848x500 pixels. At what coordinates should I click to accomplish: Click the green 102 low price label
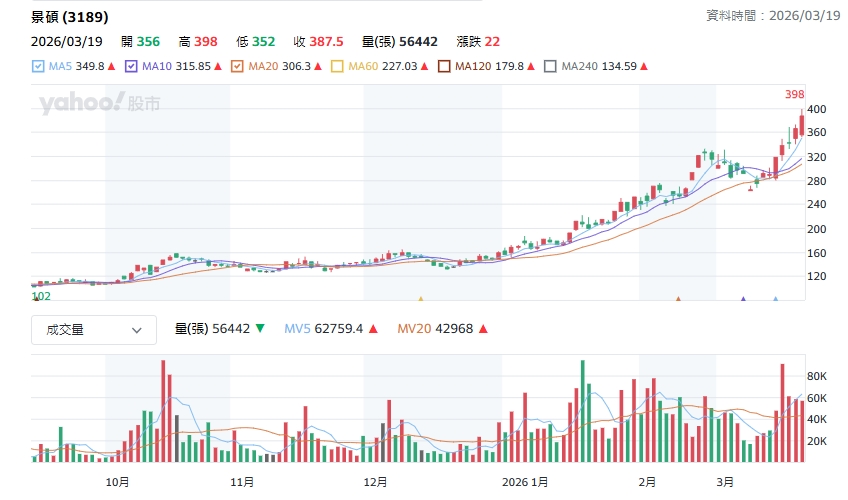[41, 296]
